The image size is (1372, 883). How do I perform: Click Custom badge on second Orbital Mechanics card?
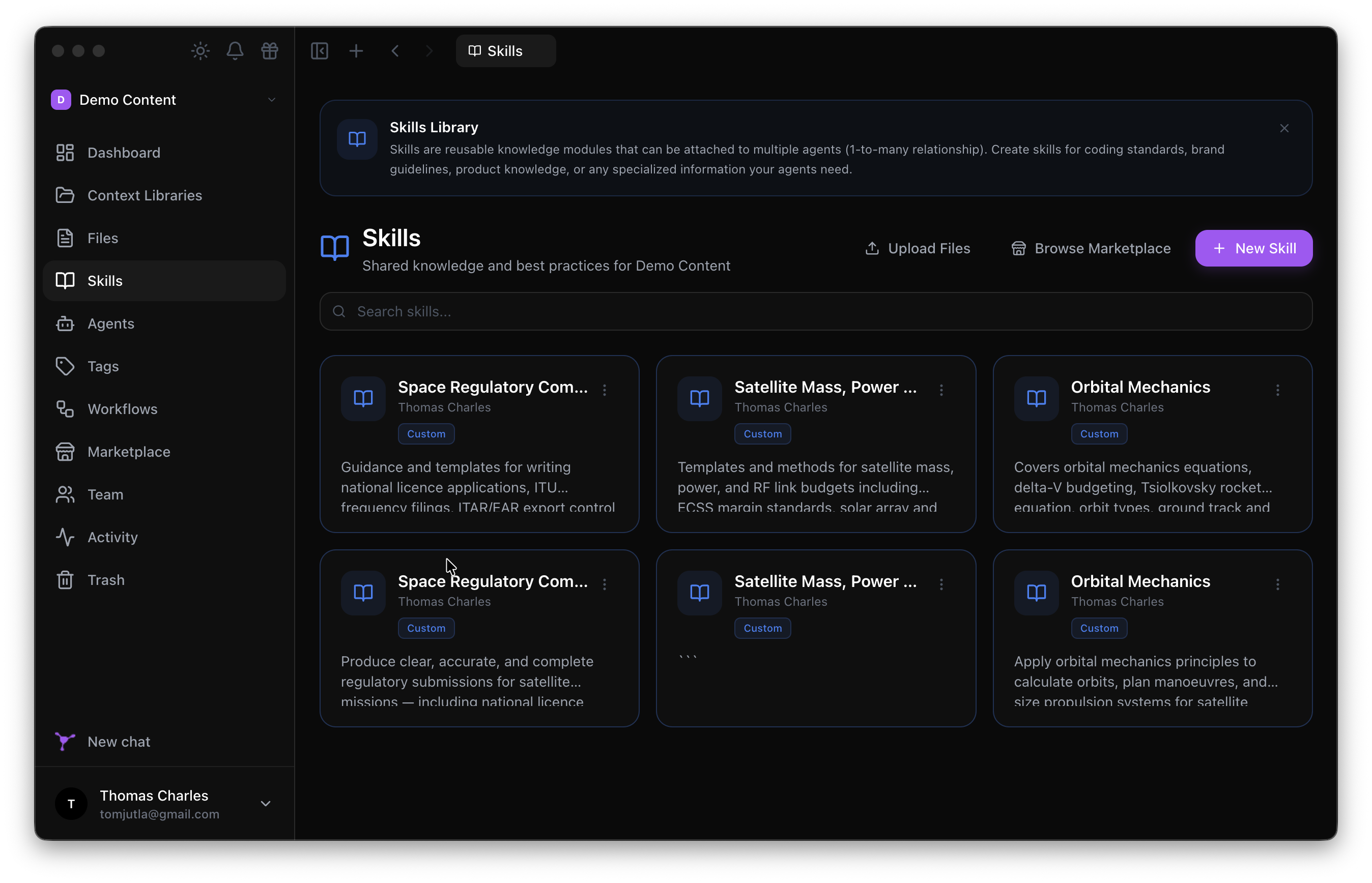click(x=1099, y=628)
